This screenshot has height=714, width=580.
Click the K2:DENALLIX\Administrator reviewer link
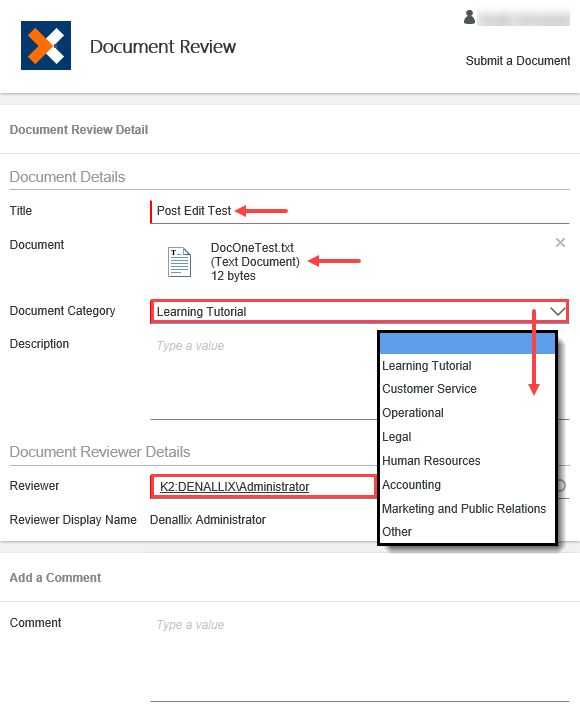coord(234,487)
